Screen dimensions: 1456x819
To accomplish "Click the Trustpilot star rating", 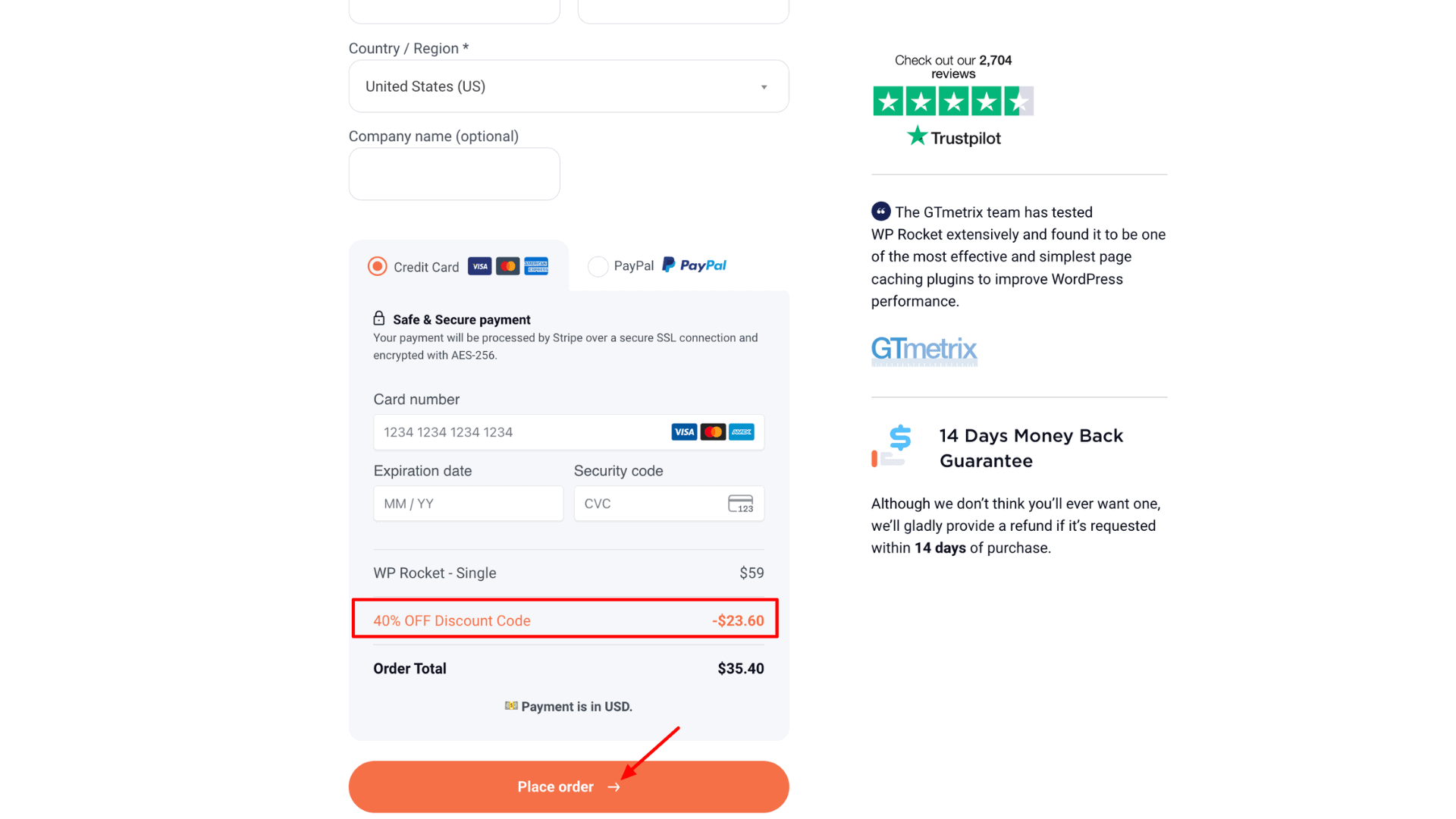I will click(x=952, y=101).
